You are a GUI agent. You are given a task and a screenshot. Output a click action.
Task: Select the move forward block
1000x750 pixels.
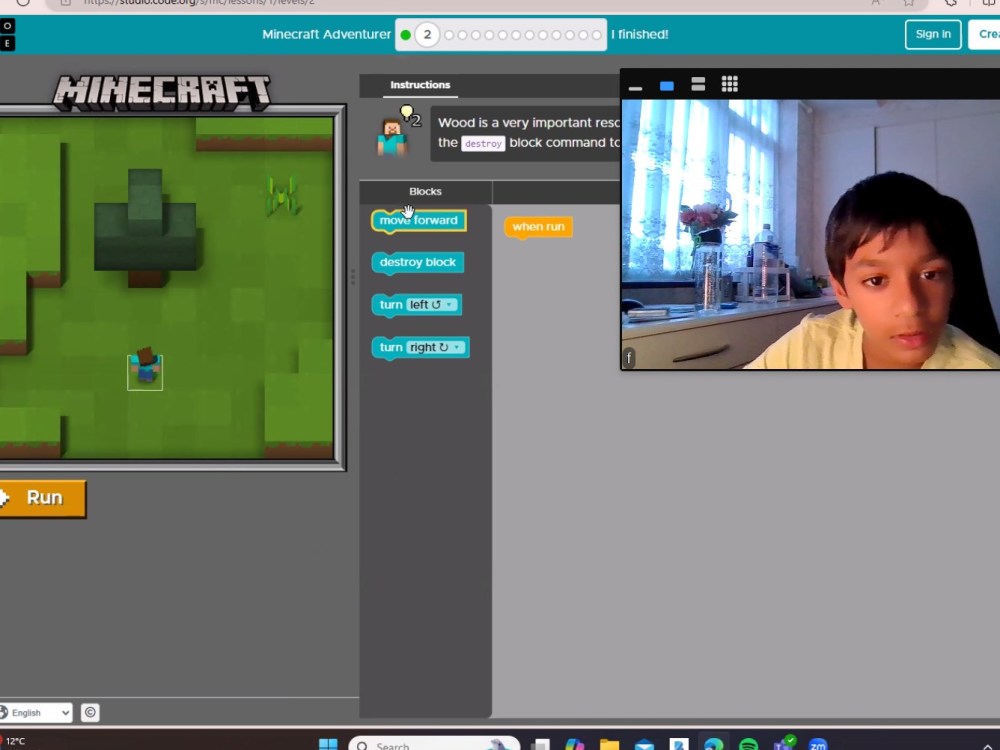tap(418, 221)
